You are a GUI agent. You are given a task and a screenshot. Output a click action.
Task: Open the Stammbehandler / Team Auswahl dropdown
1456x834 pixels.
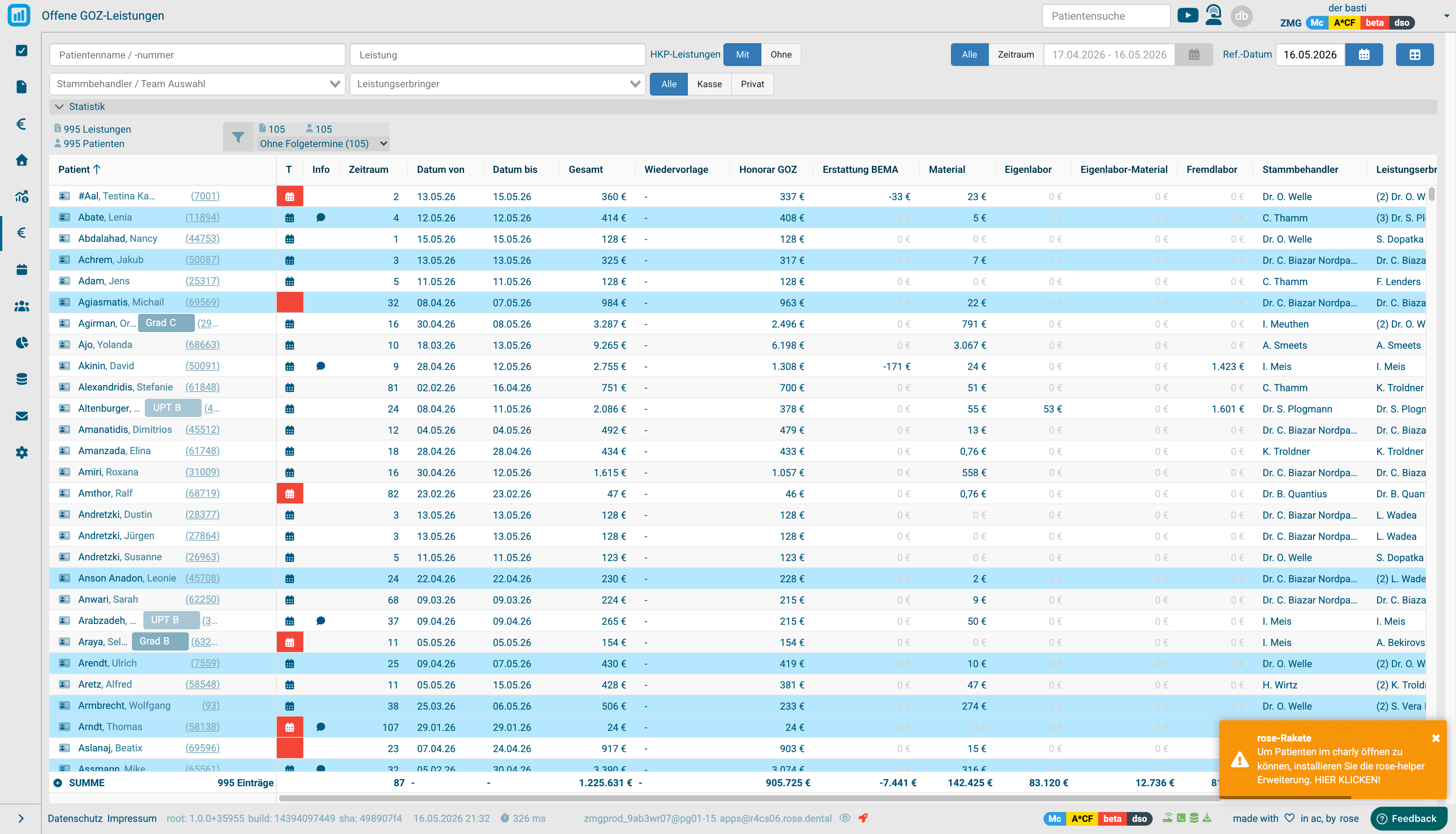(x=198, y=84)
